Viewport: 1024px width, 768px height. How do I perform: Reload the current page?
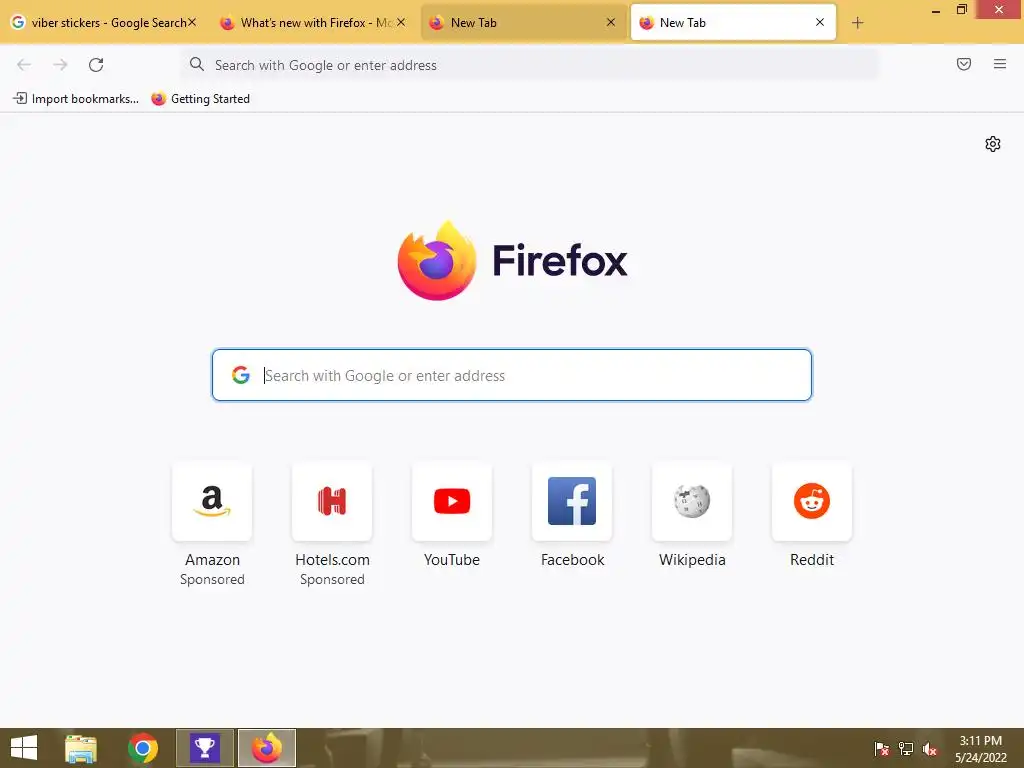point(96,65)
